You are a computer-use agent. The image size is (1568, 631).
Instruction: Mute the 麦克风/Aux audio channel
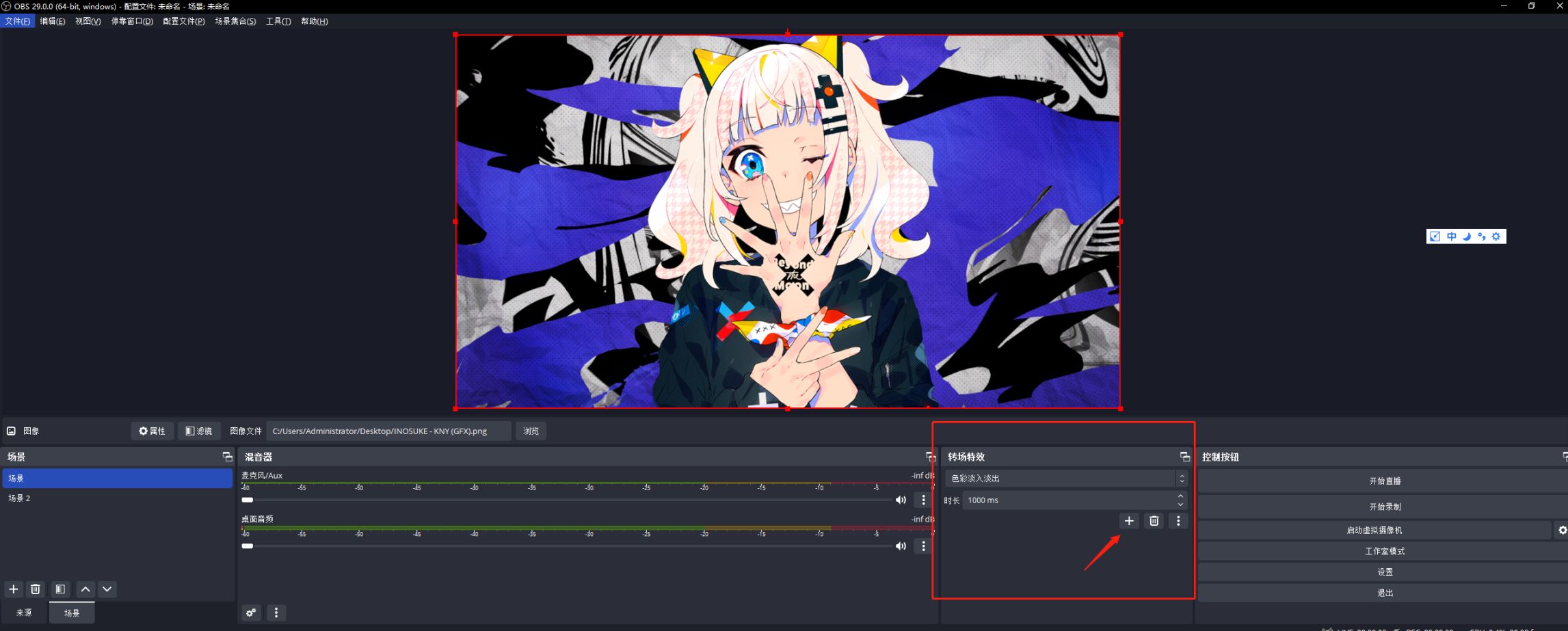click(901, 500)
